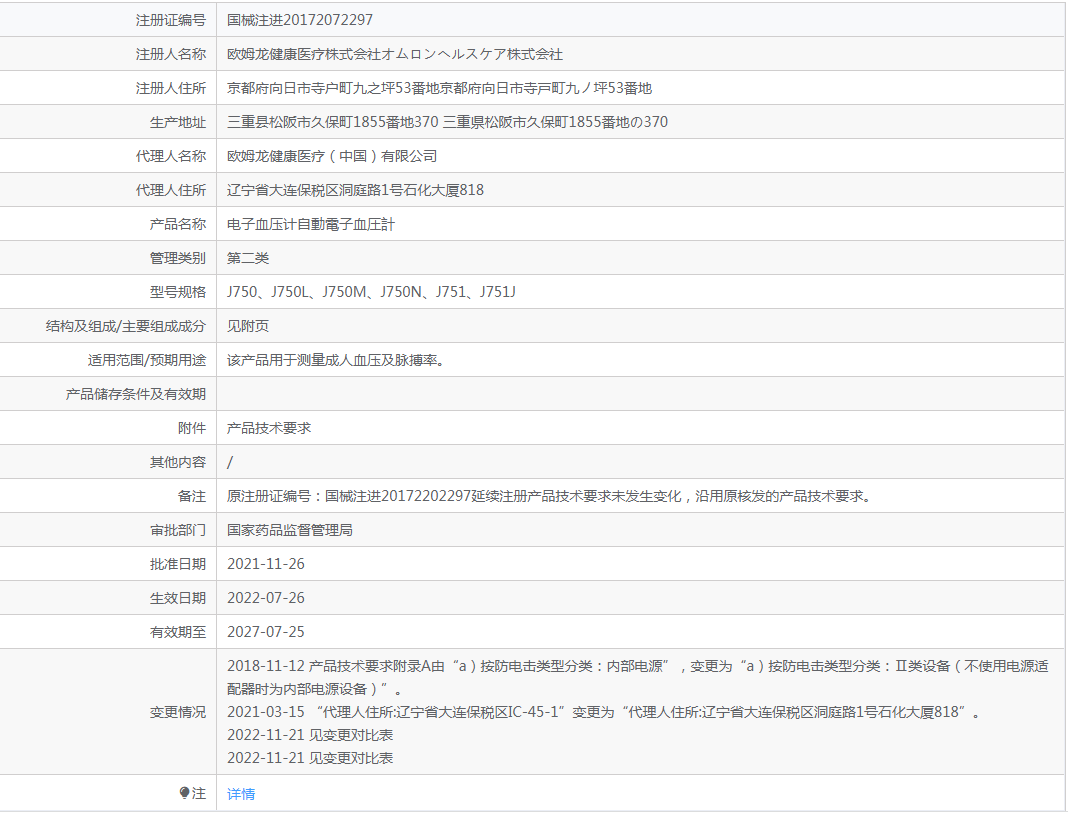
Task: Click the expiry date 2027-07-25
Action: (266, 632)
